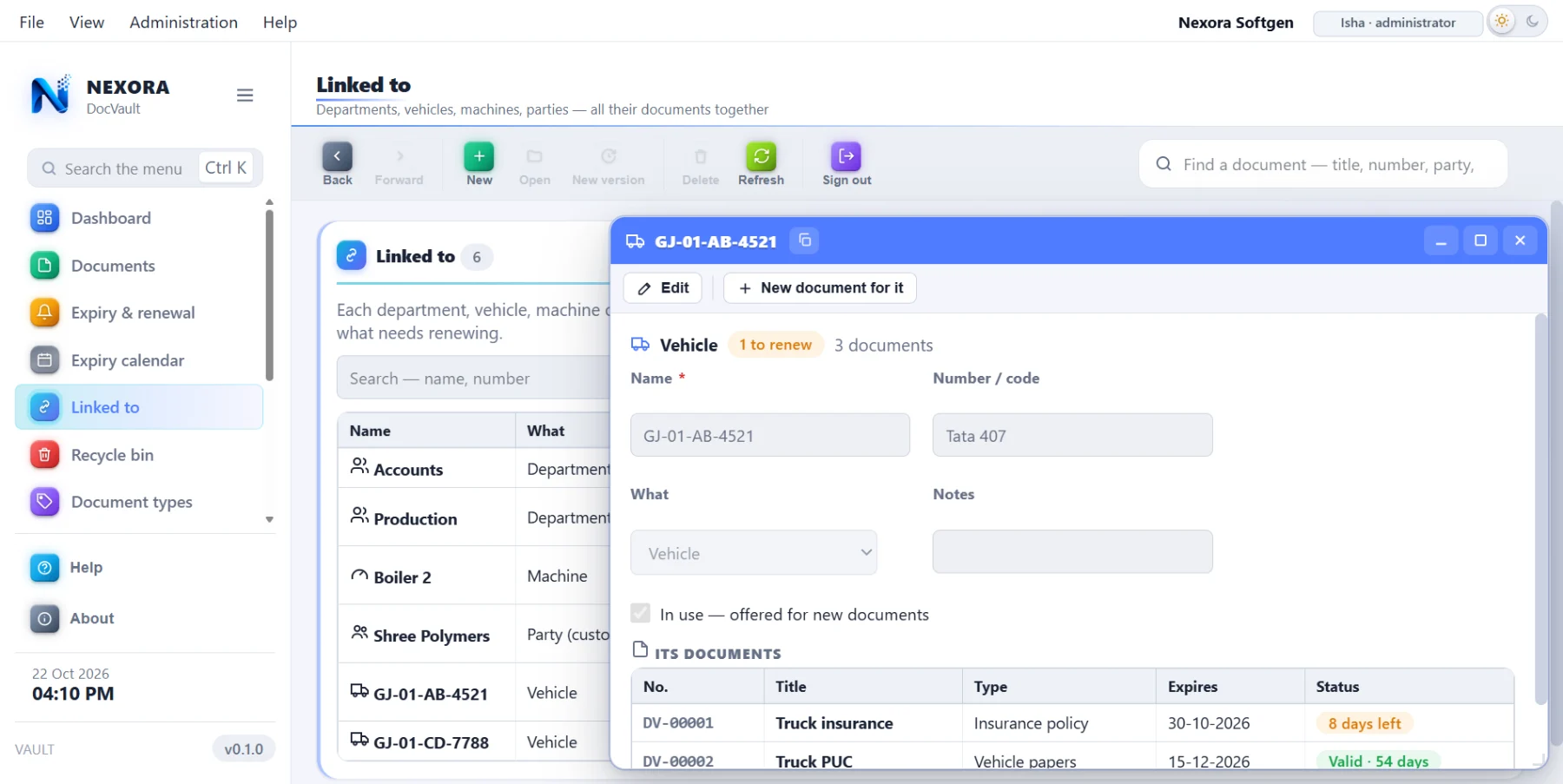Click sidebar scroll down arrow

click(x=269, y=519)
